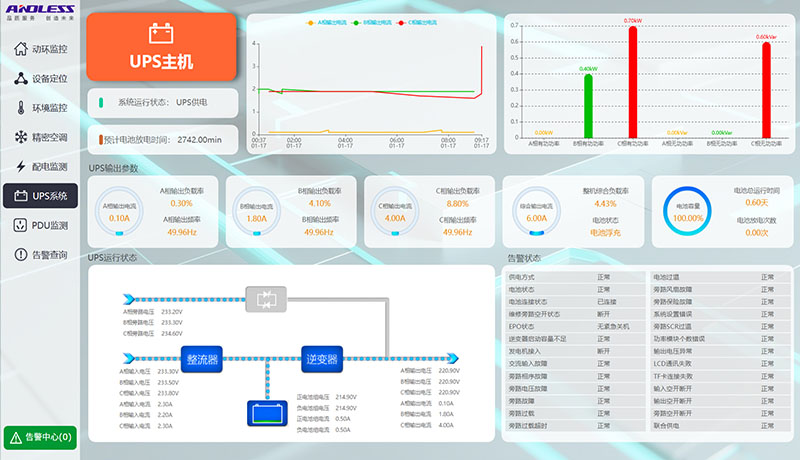Switch to the PDU监测 page

pyautogui.click(x=41, y=226)
